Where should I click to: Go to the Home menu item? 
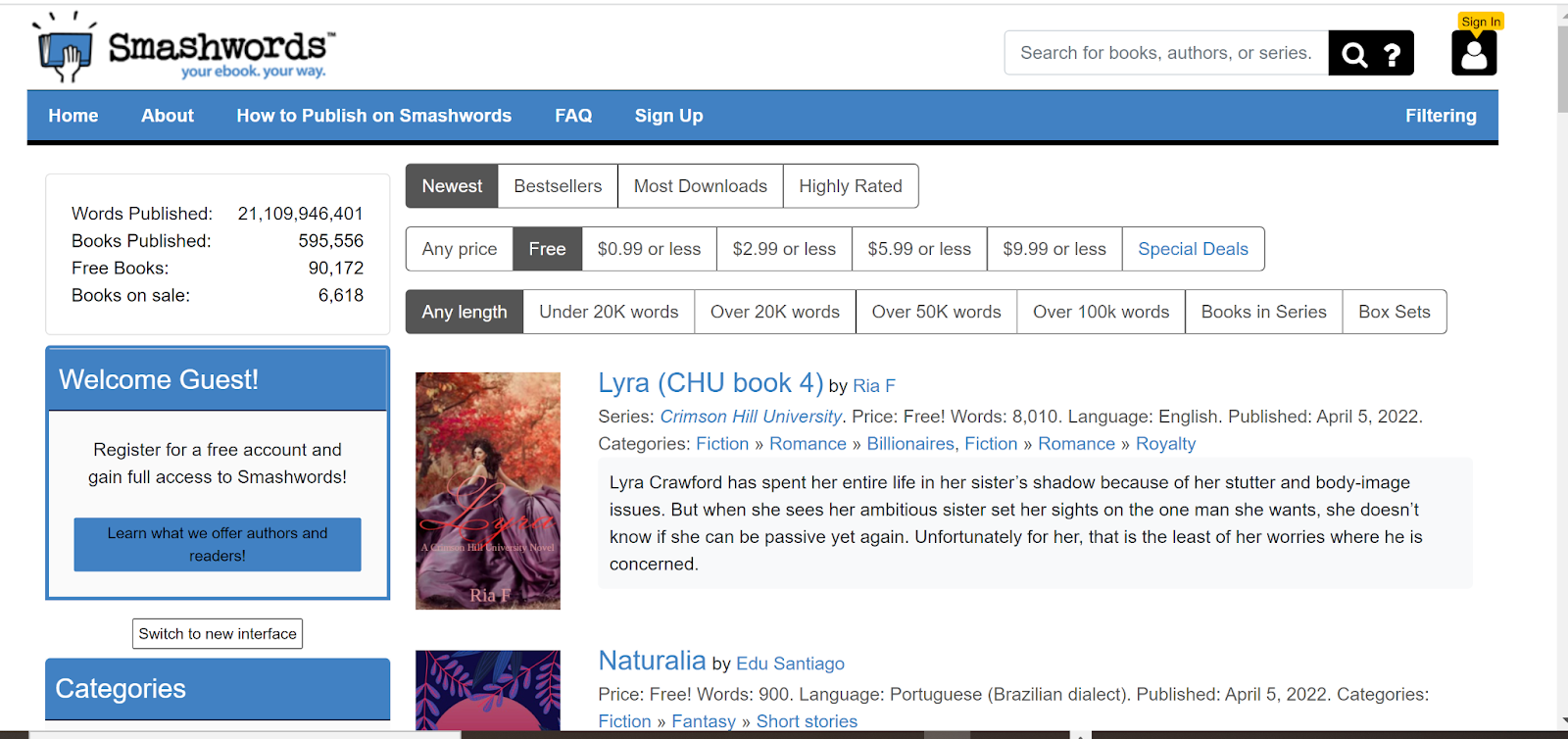coord(73,116)
